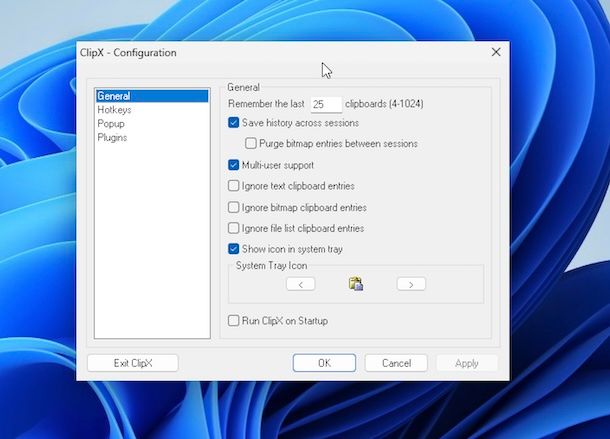This screenshot has width=610, height=439.
Task: Close the ClipX Configuration window
Action: pyautogui.click(x=496, y=52)
